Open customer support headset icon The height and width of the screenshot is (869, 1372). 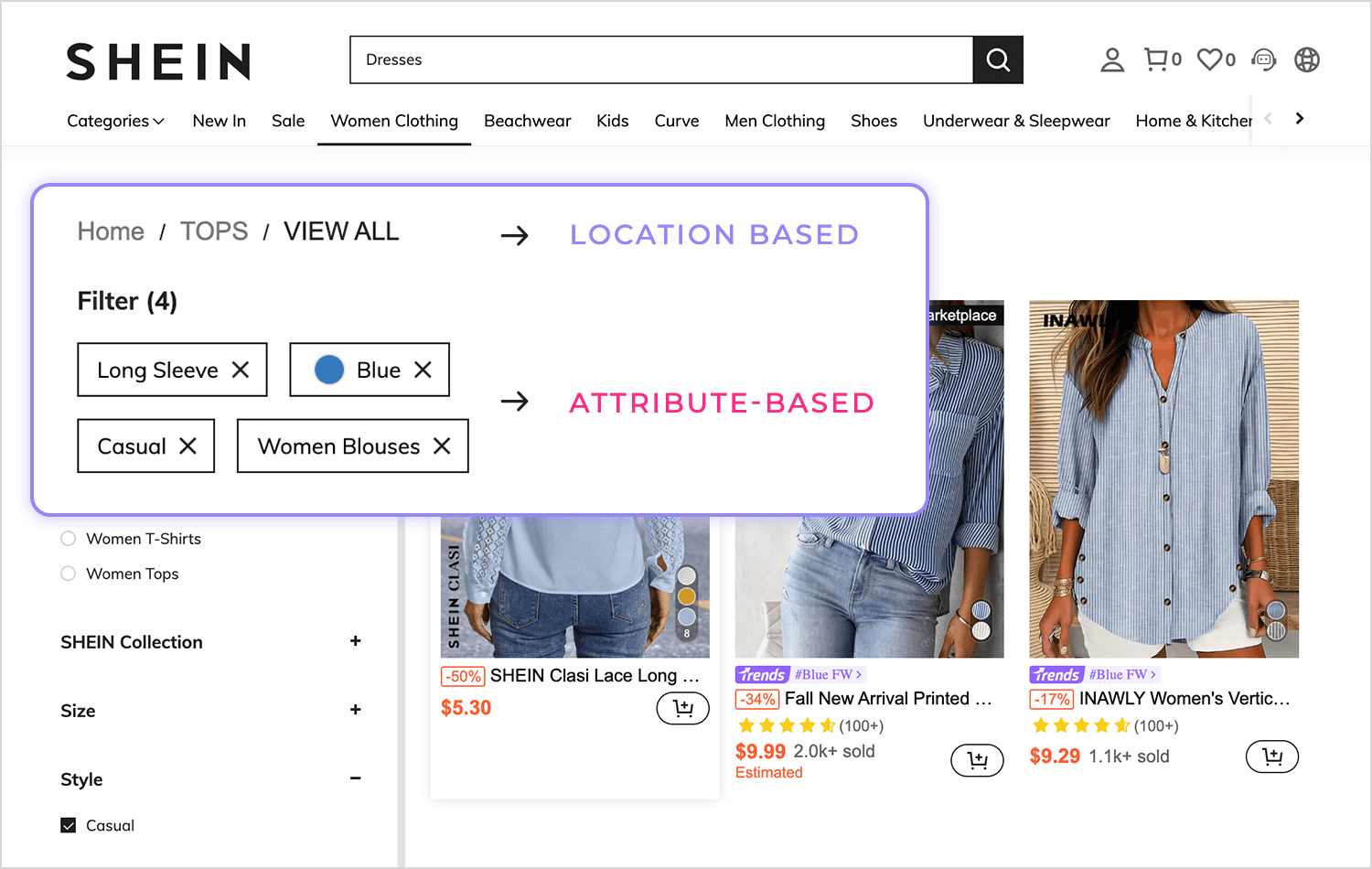click(1264, 59)
